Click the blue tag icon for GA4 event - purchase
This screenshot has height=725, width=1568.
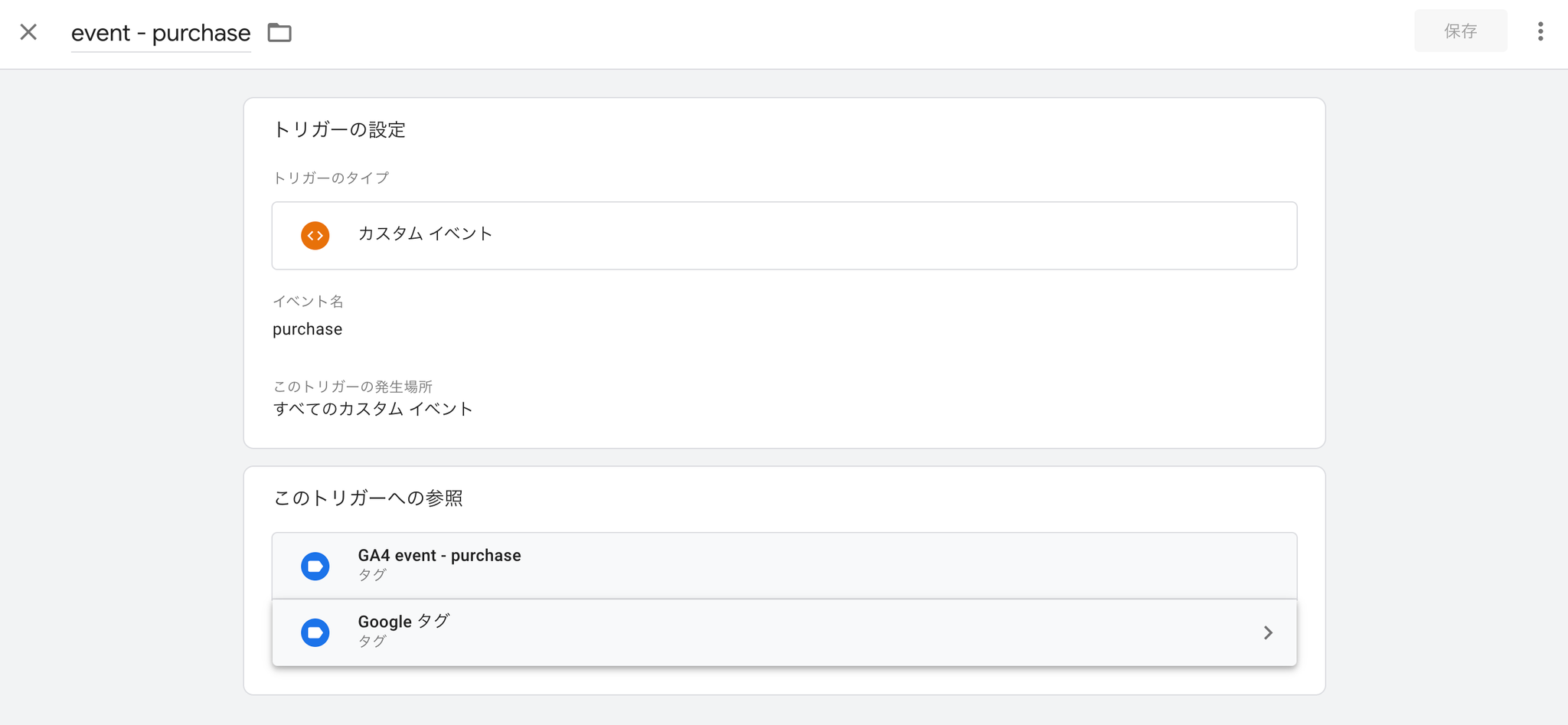[315, 566]
